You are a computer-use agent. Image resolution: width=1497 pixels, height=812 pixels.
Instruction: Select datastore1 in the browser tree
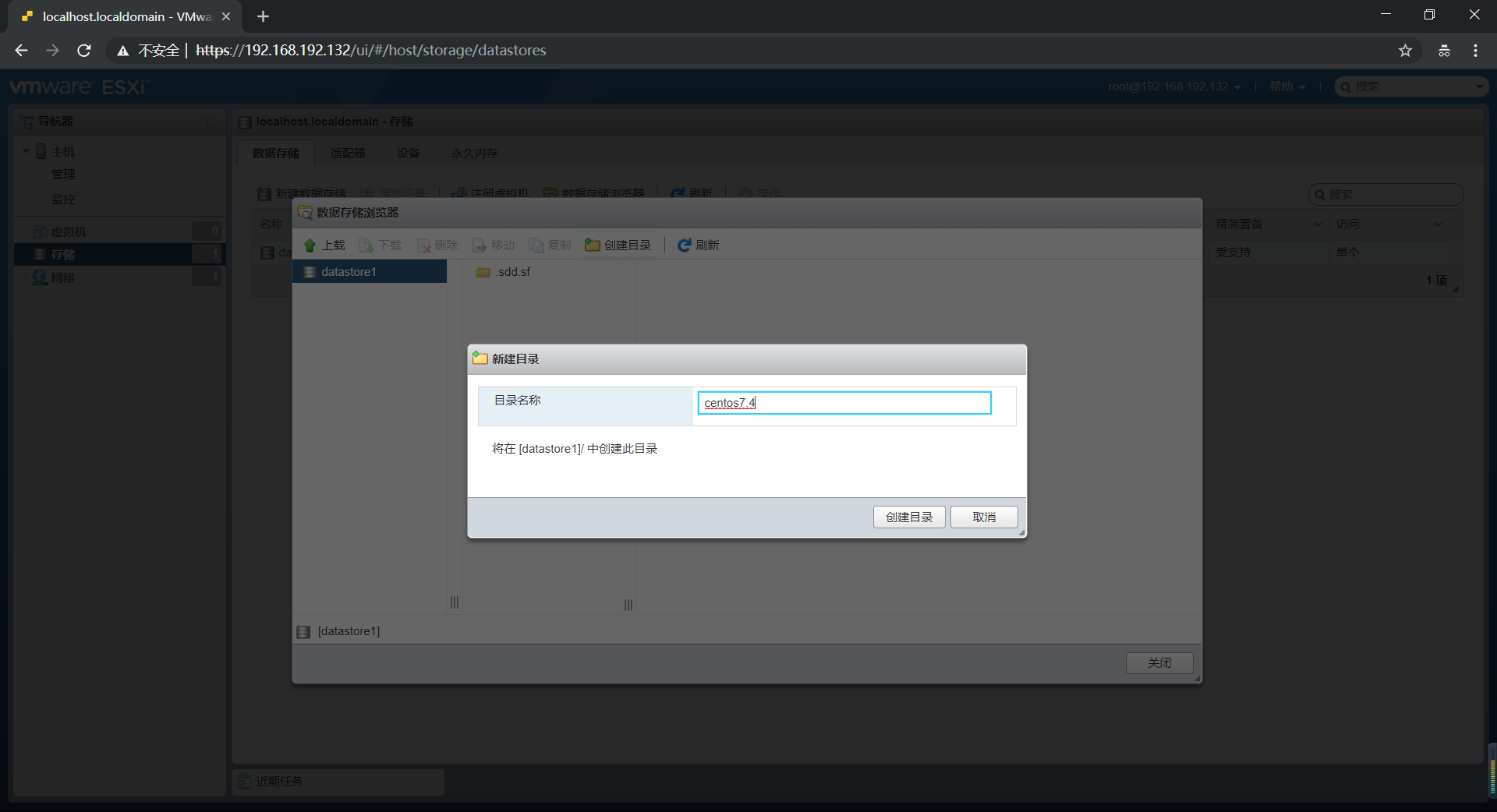370,272
